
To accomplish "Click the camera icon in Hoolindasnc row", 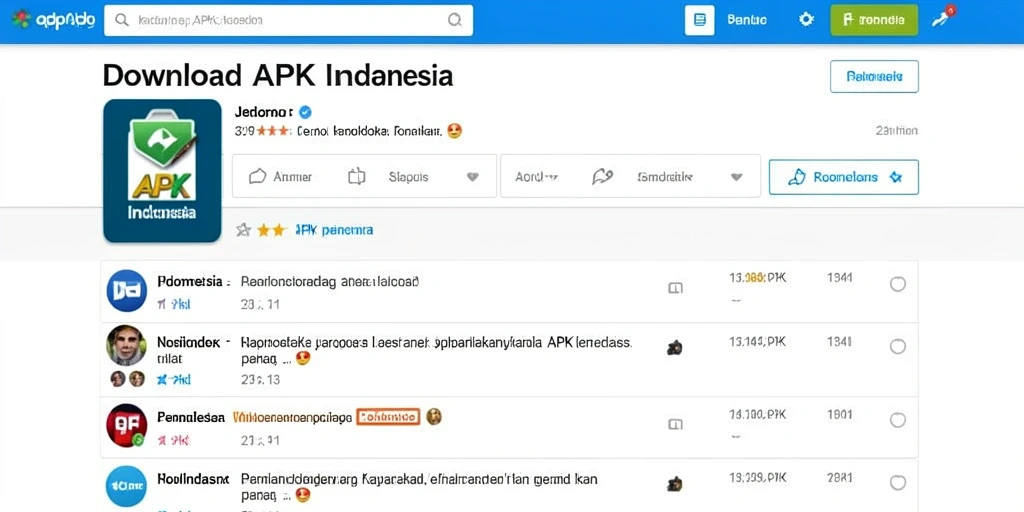I will 675,484.
